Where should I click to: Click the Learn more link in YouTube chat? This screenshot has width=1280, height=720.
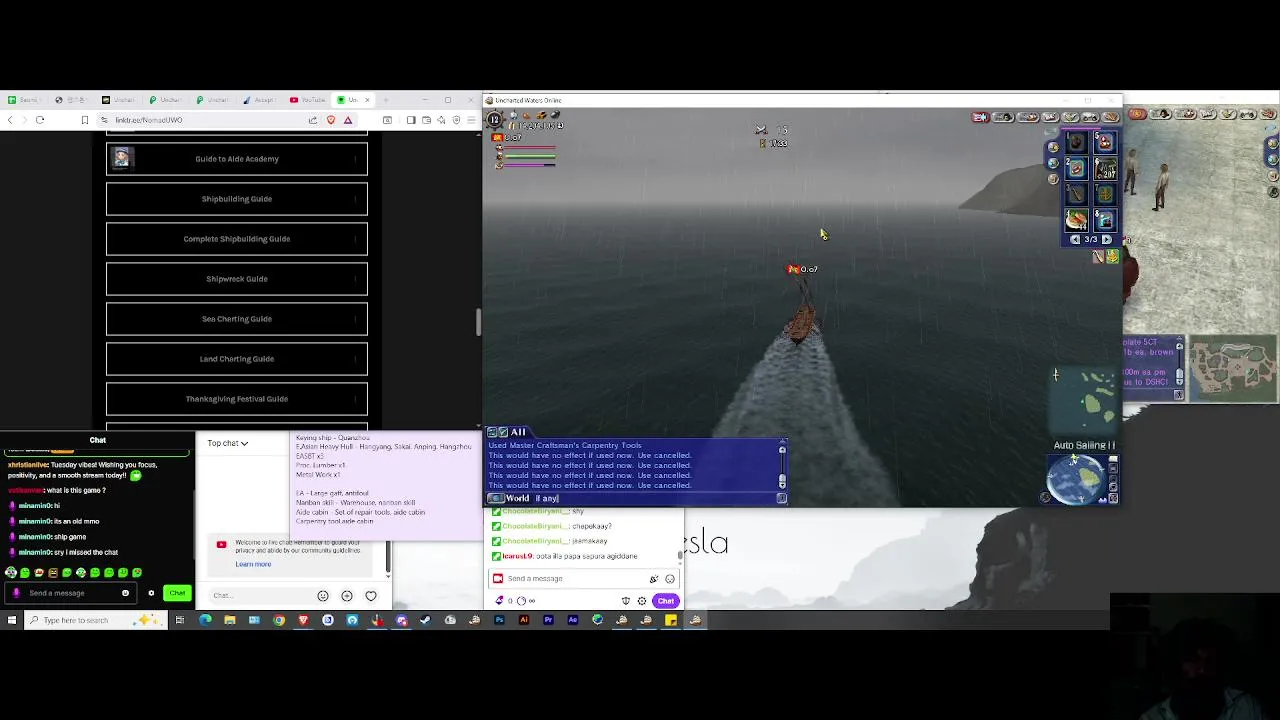(x=253, y=564)
